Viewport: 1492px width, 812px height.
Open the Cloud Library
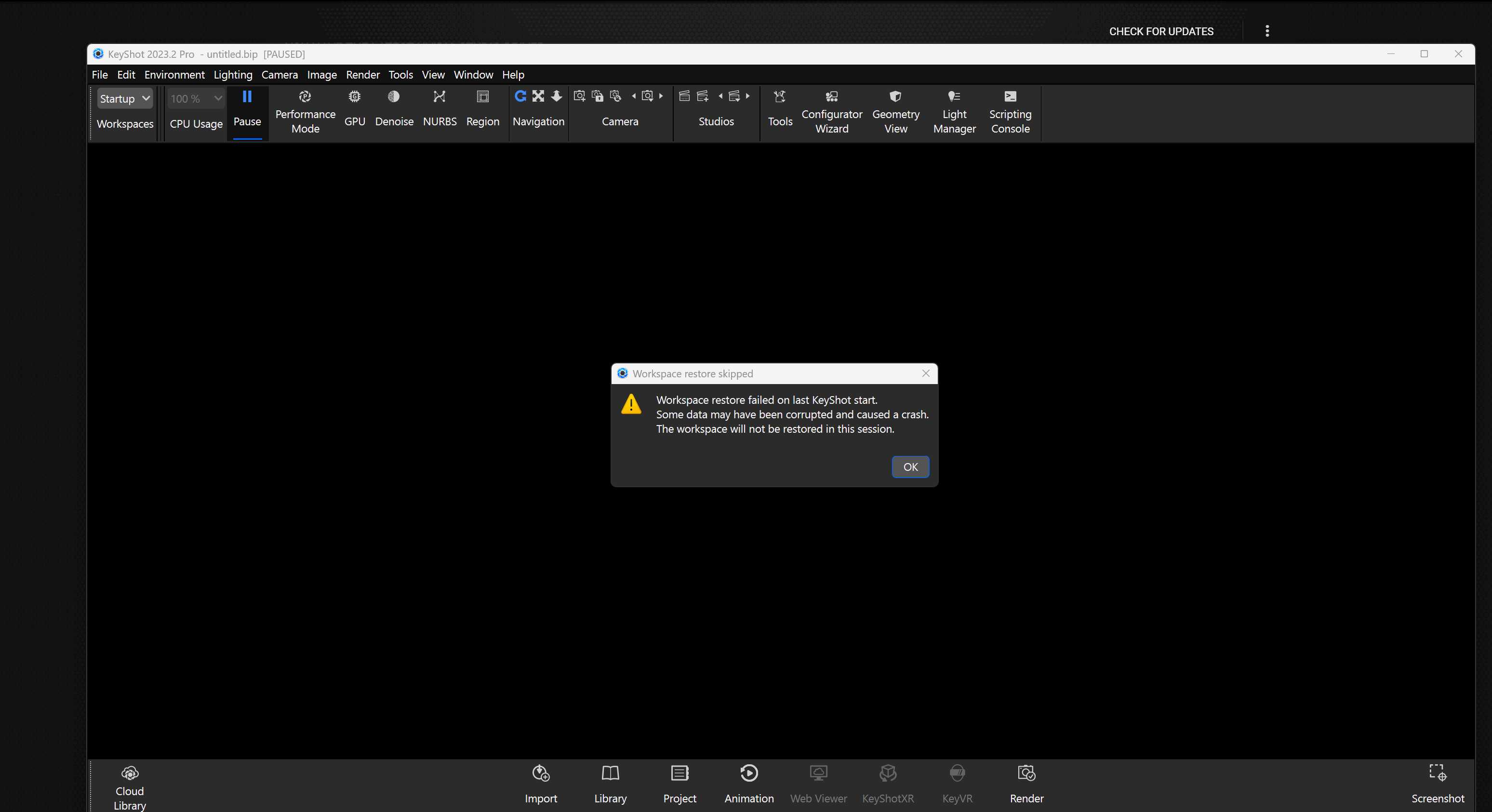click(129, 788)
